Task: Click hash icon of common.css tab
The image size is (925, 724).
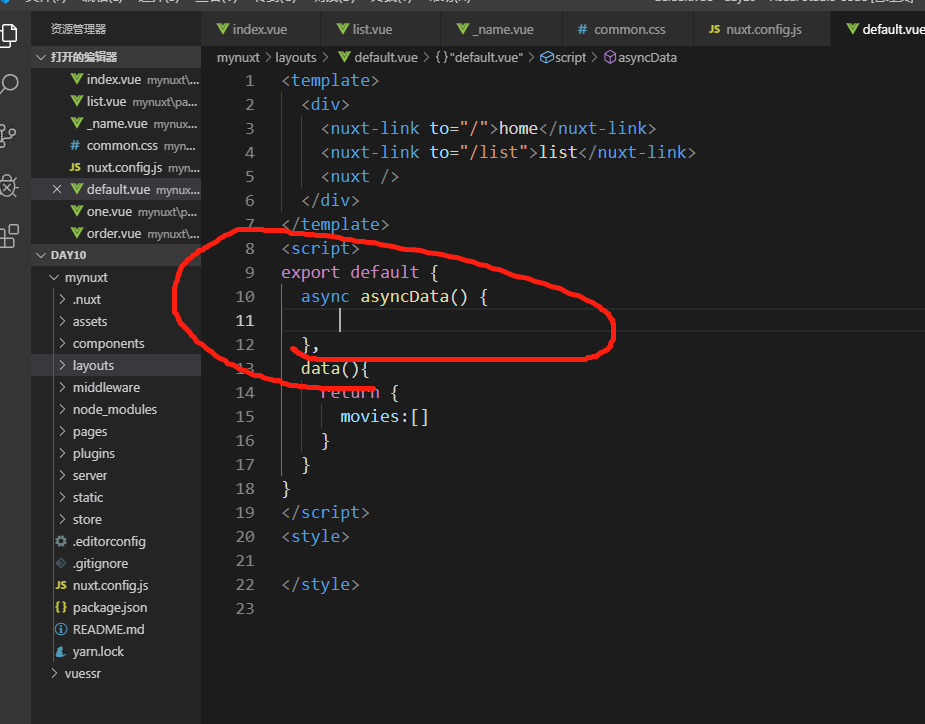Action: pos(582,29)
